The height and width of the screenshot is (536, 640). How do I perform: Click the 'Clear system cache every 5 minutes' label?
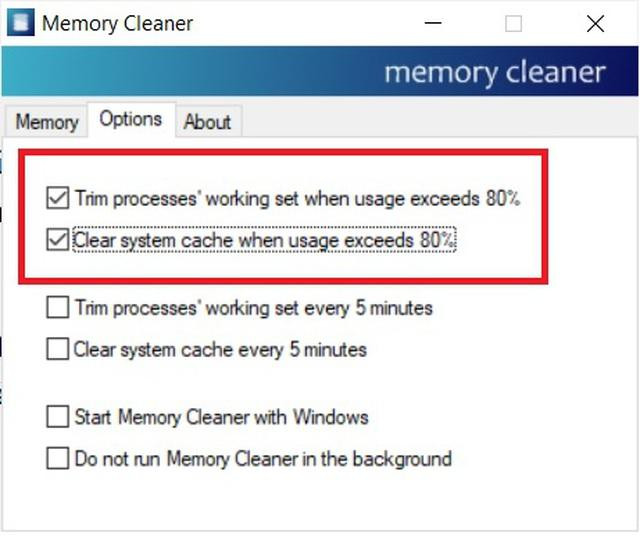tap(220, 350)
